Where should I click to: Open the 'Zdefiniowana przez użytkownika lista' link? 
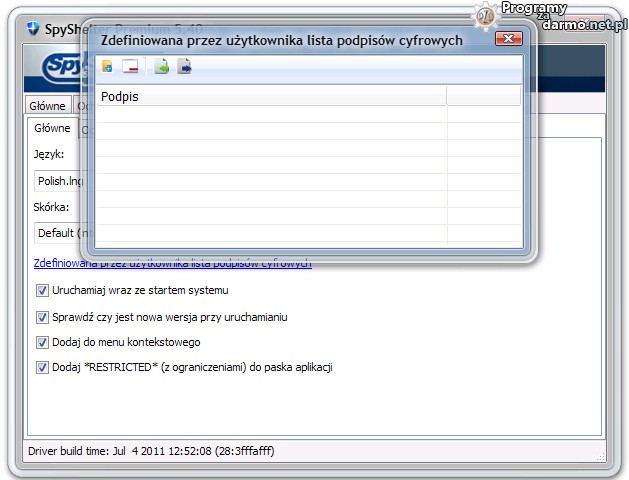coord(172,263)
